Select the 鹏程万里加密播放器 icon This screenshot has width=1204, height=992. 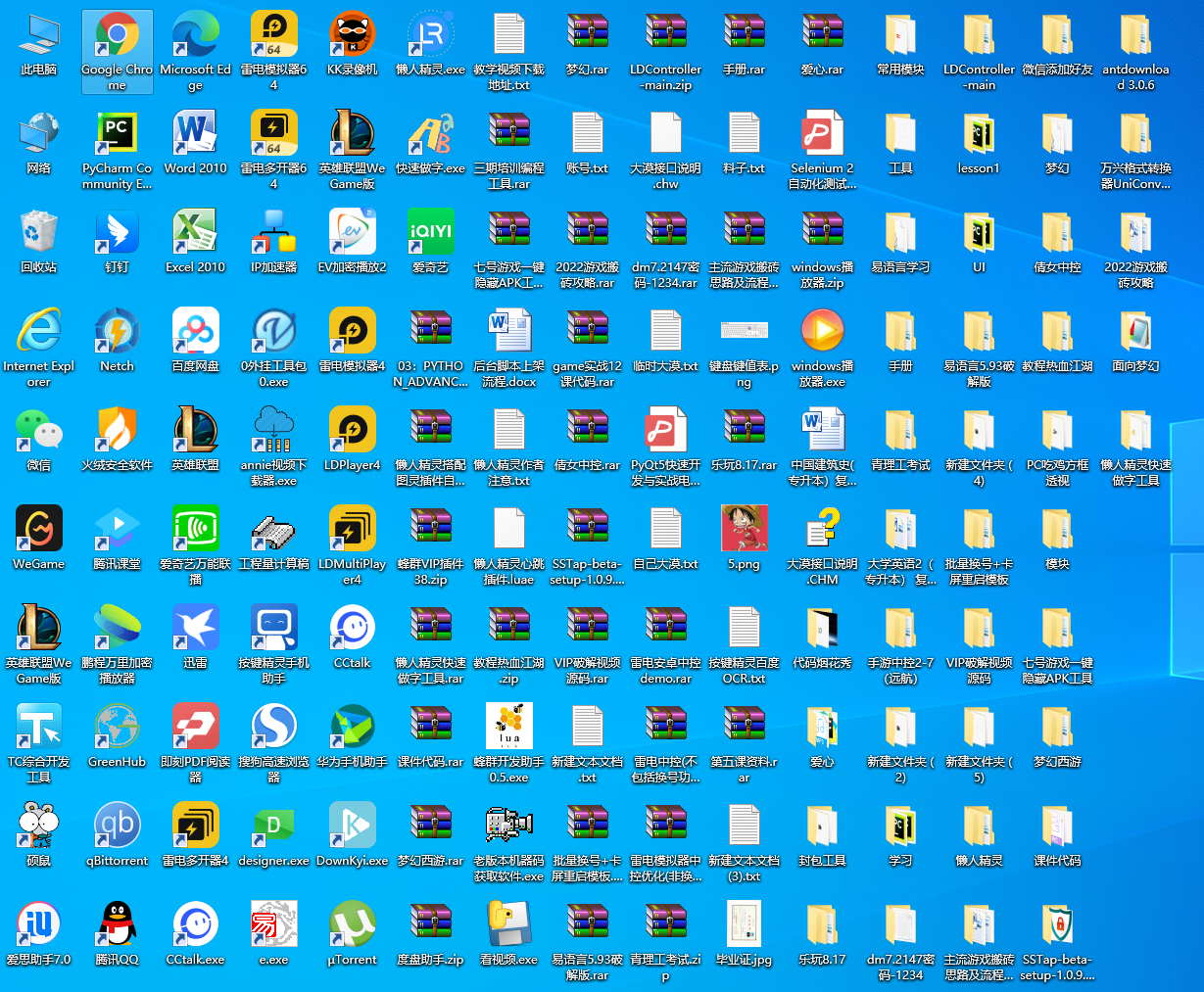pyautogui.click(x=118, y=645)
